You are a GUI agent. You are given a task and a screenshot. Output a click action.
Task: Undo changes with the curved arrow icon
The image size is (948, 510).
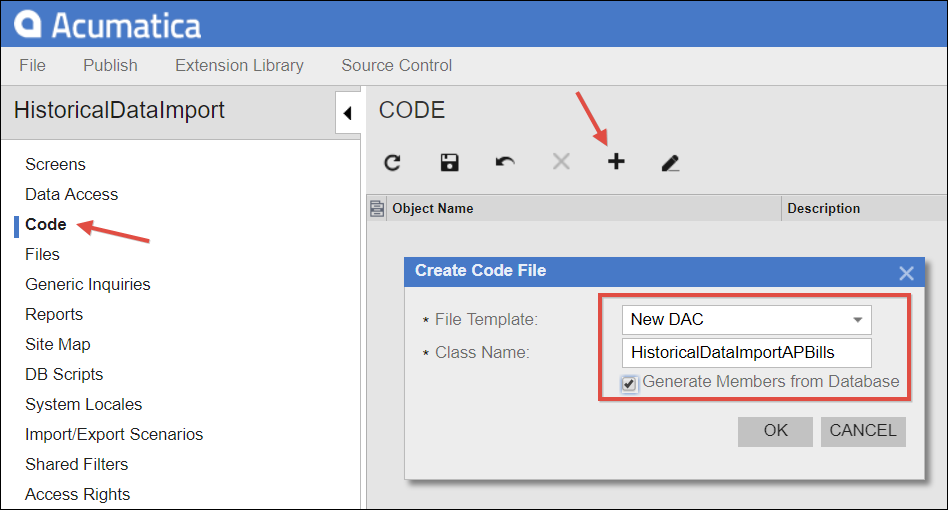click(x=505, y=162)
